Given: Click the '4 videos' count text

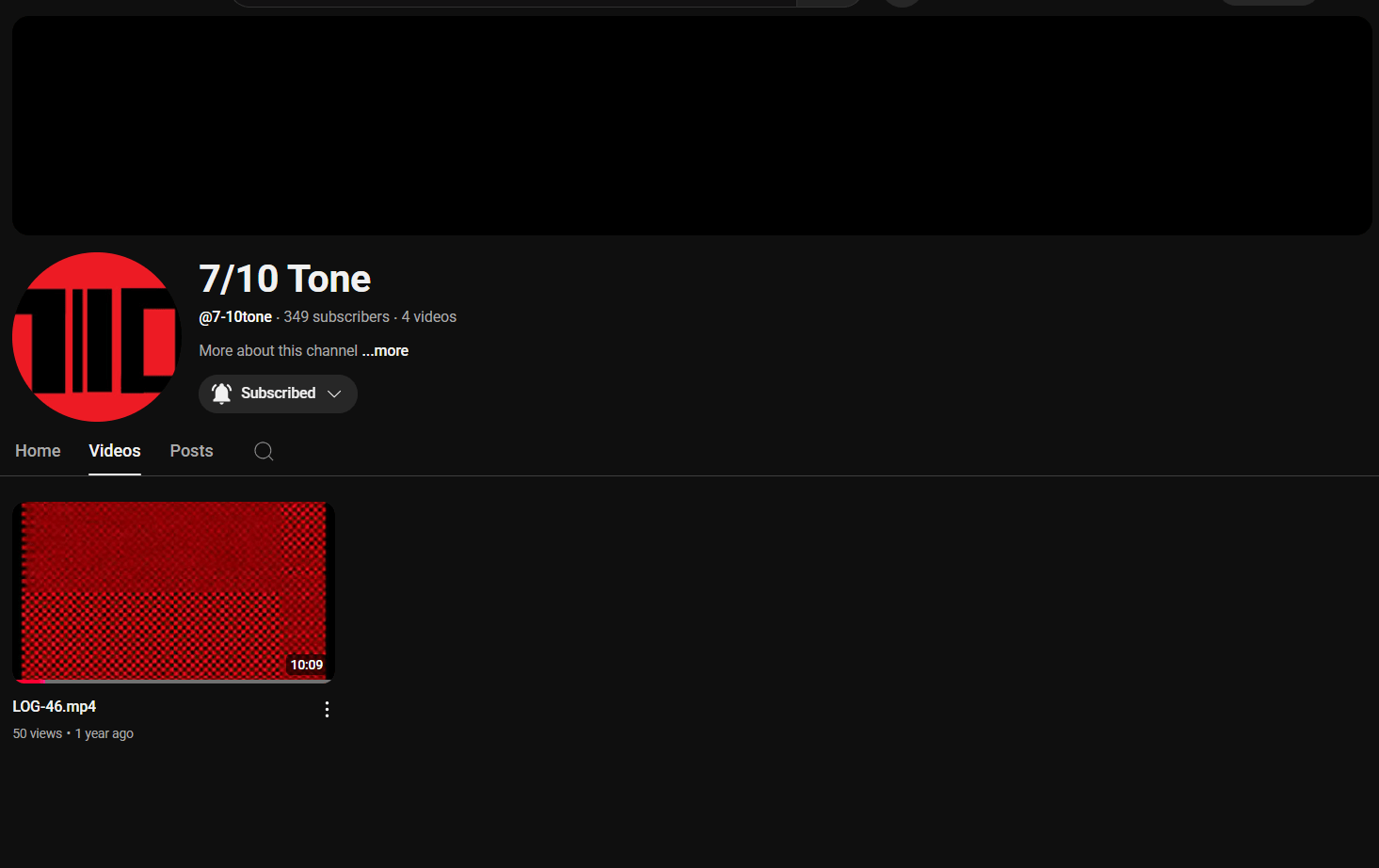Looking at the screenshot, I should point(429,317).
